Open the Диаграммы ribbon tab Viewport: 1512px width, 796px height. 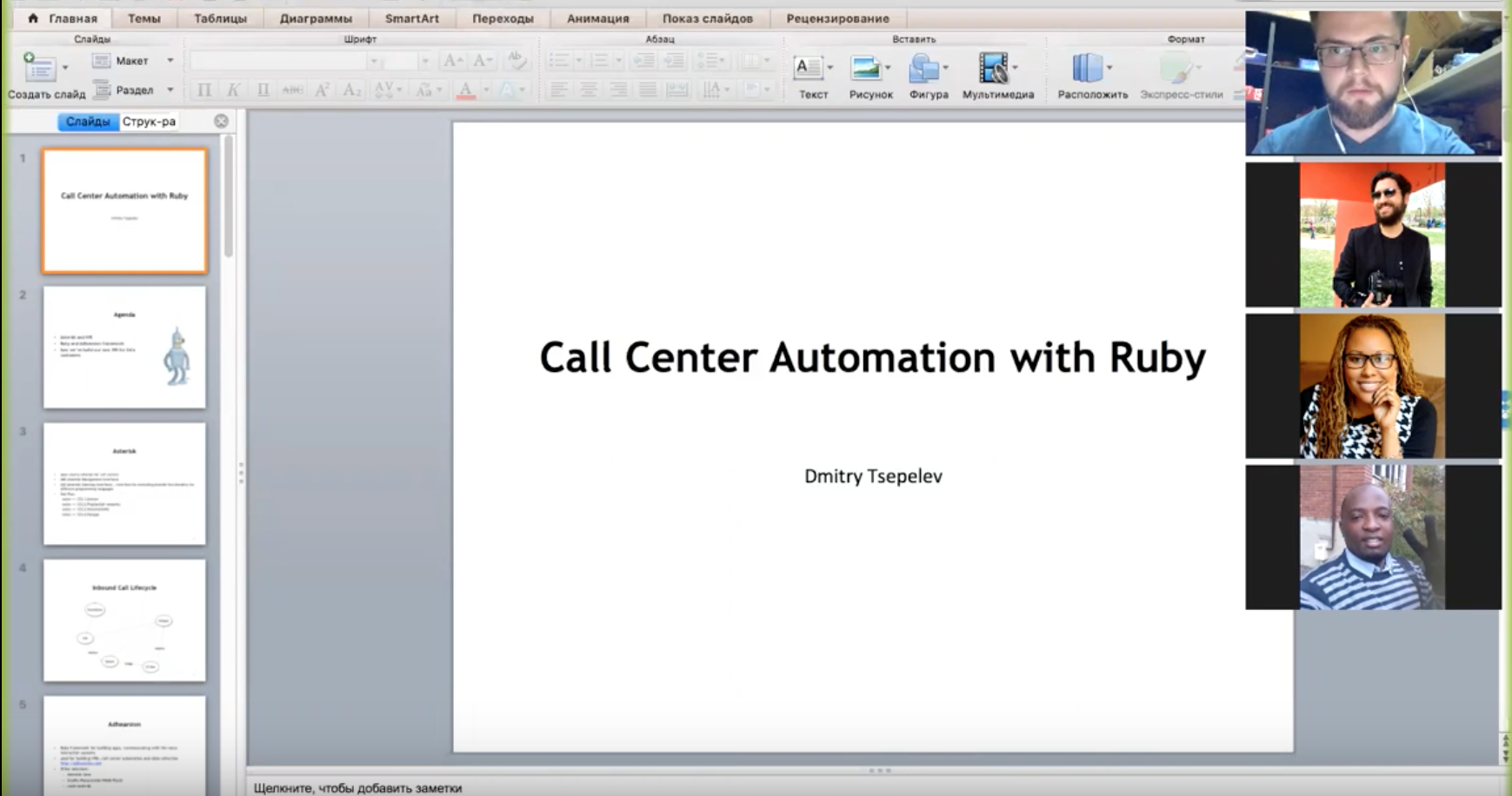tap(316, 18)
